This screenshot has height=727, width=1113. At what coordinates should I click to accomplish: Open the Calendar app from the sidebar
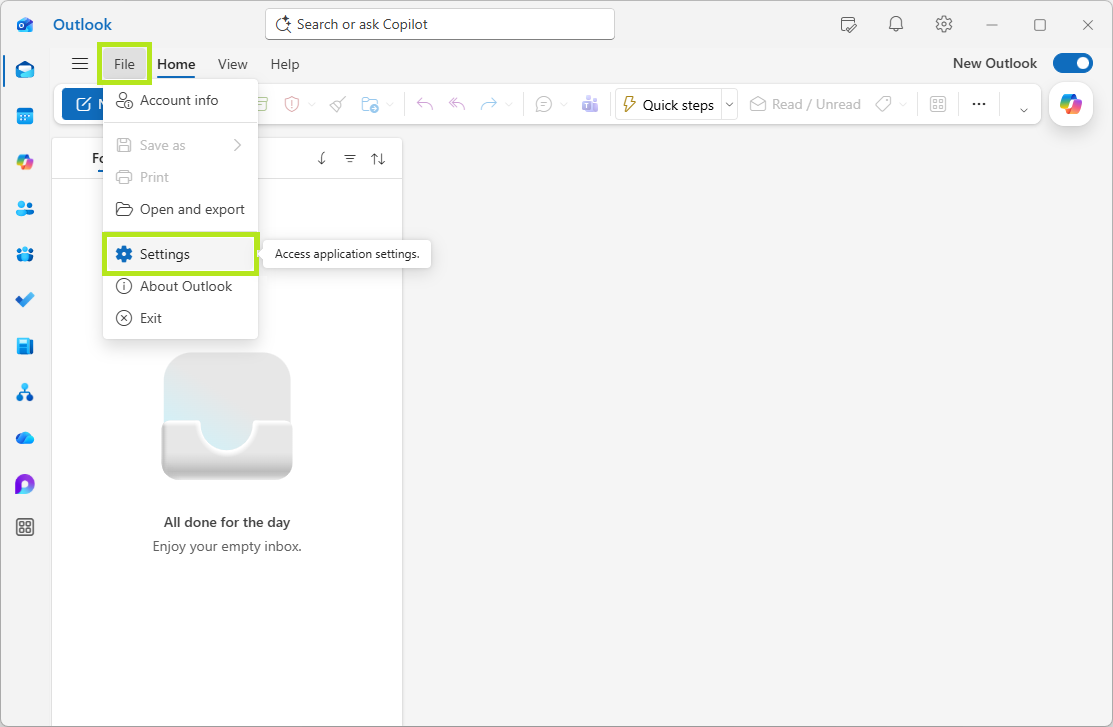click(x=24, y=116)
